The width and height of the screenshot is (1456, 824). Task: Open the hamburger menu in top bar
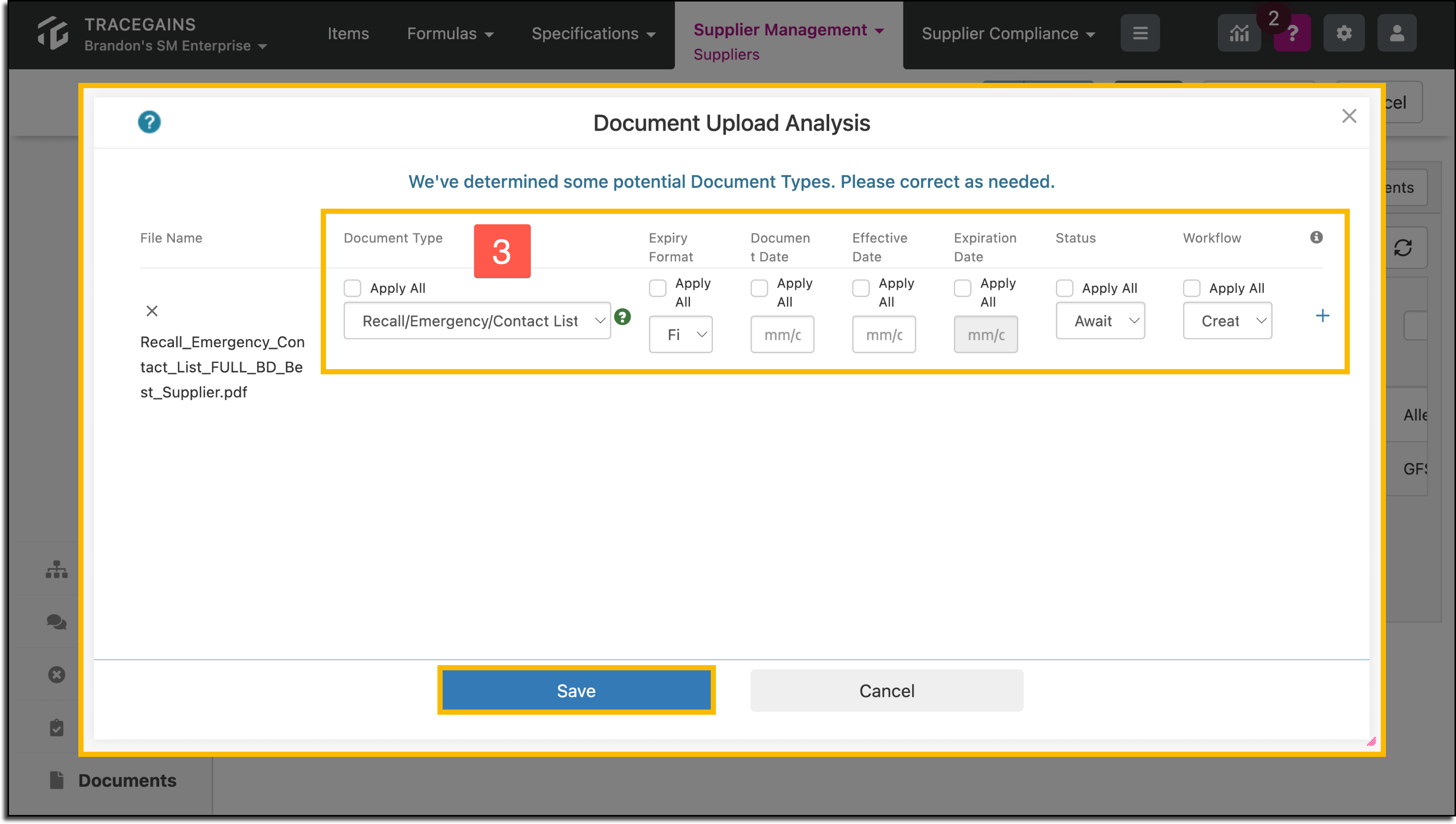pos(1140,34)
